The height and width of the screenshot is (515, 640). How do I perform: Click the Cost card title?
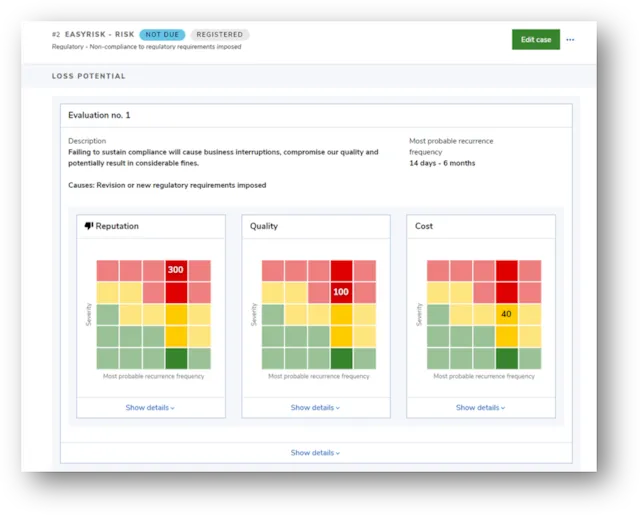click(424, 226)
